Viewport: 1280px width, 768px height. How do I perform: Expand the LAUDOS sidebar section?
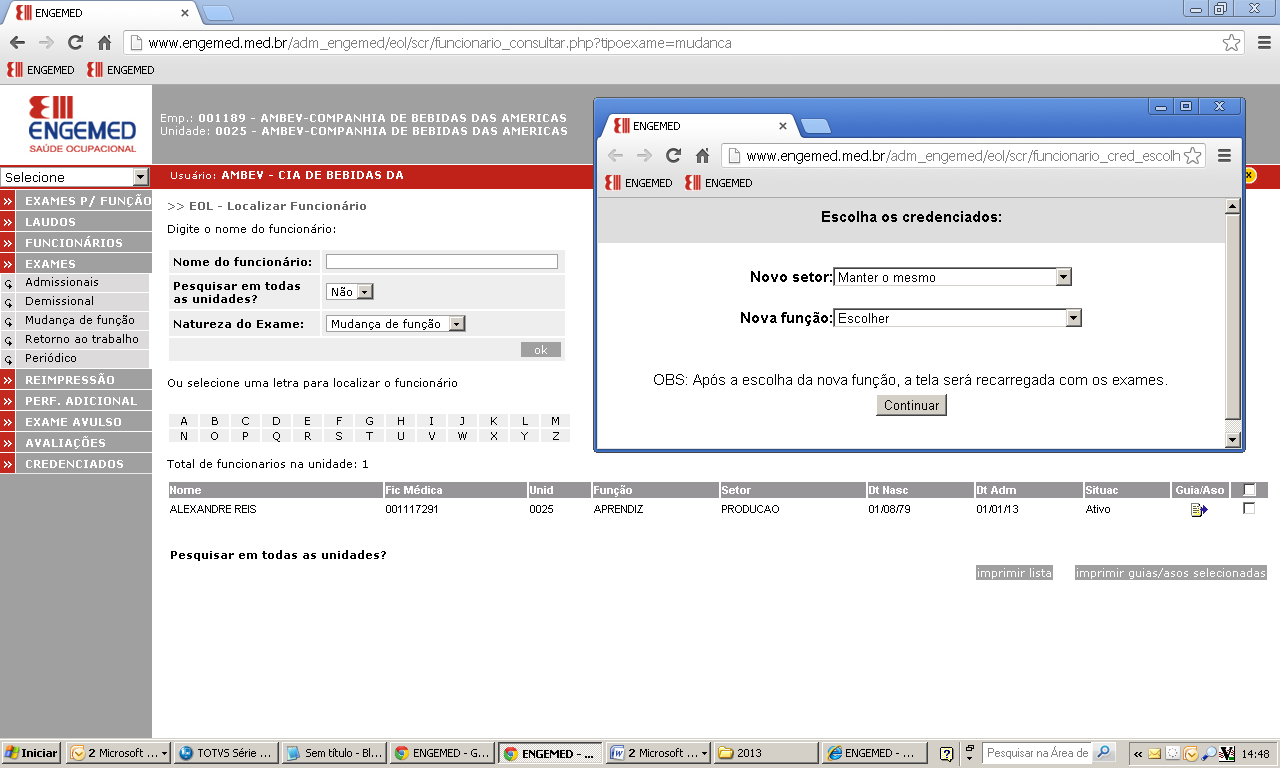coord(76,222)
